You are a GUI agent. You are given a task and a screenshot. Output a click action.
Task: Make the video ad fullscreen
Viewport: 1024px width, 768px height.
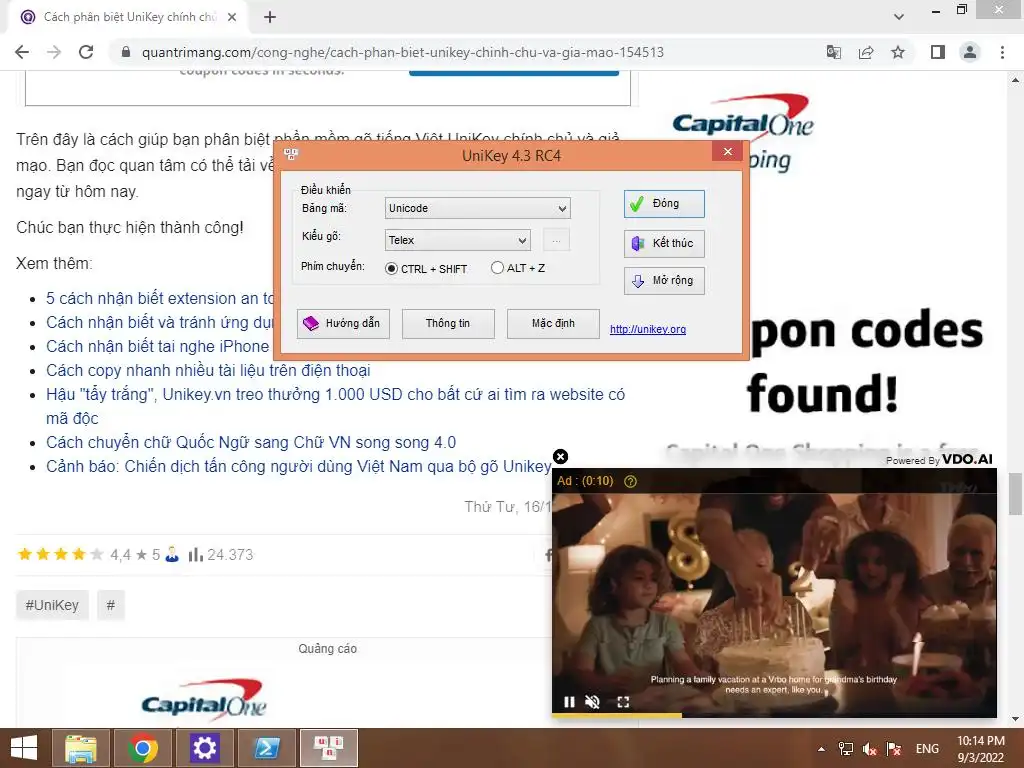coord(623,702)
